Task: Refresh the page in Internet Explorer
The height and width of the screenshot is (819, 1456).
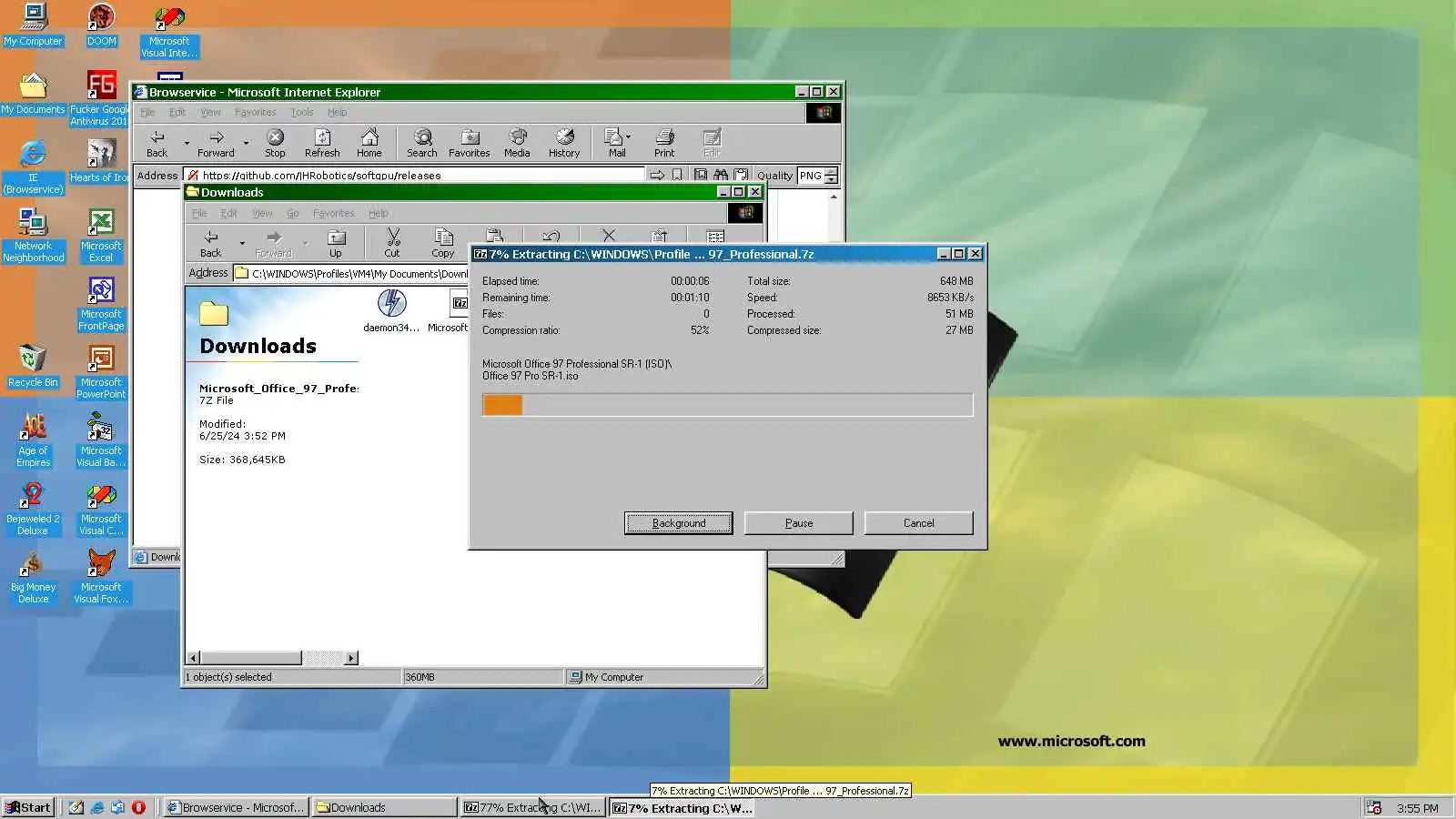Action: pos(322,143)
